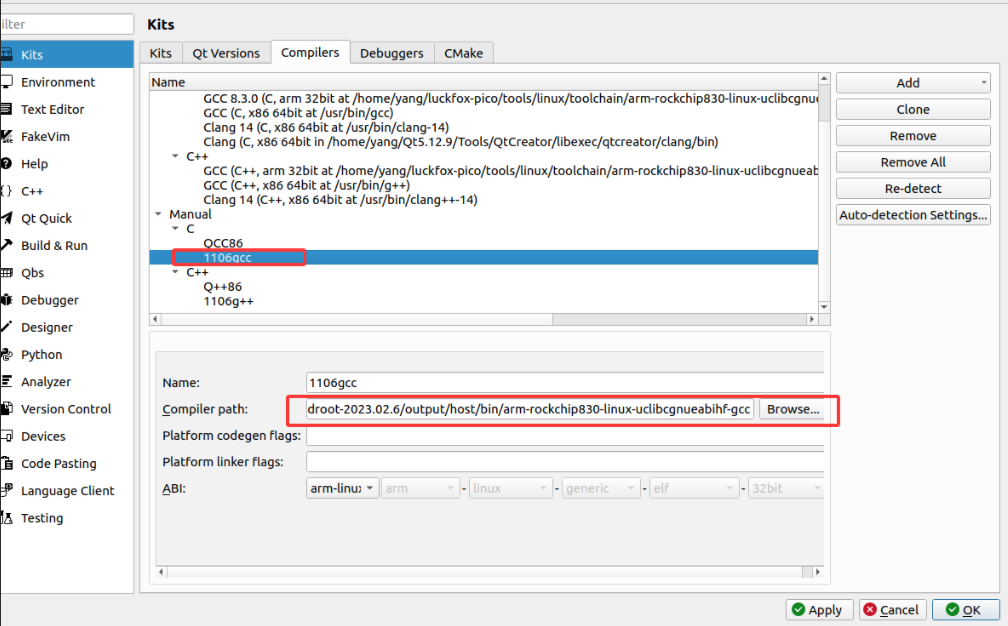
Task: Switch to the Debuggers tab
Action: (x=391, y=53)
